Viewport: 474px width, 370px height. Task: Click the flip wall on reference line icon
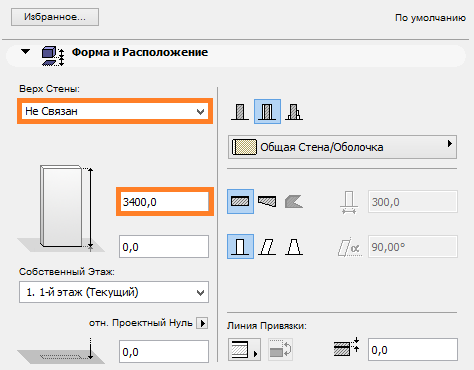(x=280, y=350)
